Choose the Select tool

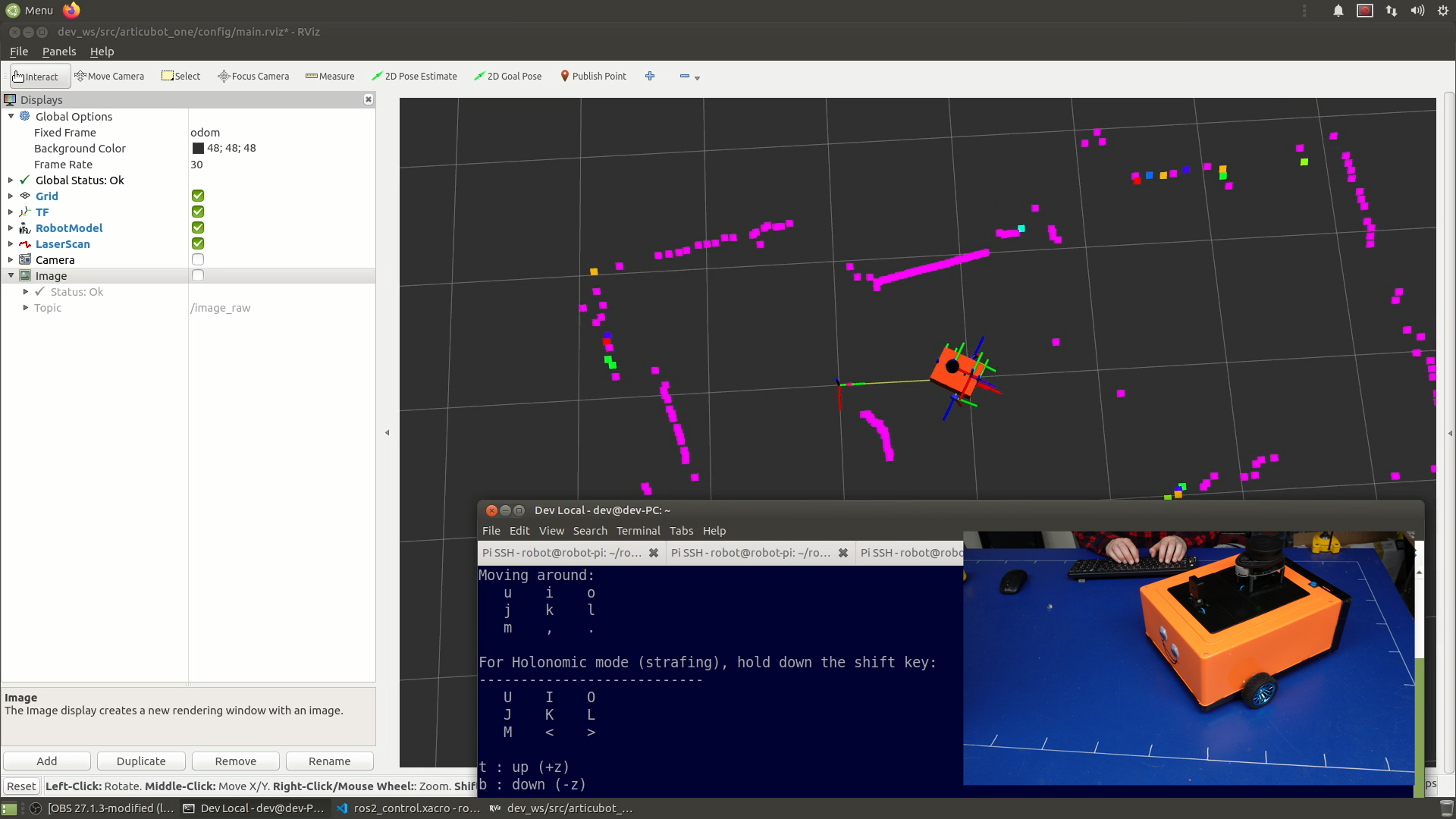coord(180,77)
